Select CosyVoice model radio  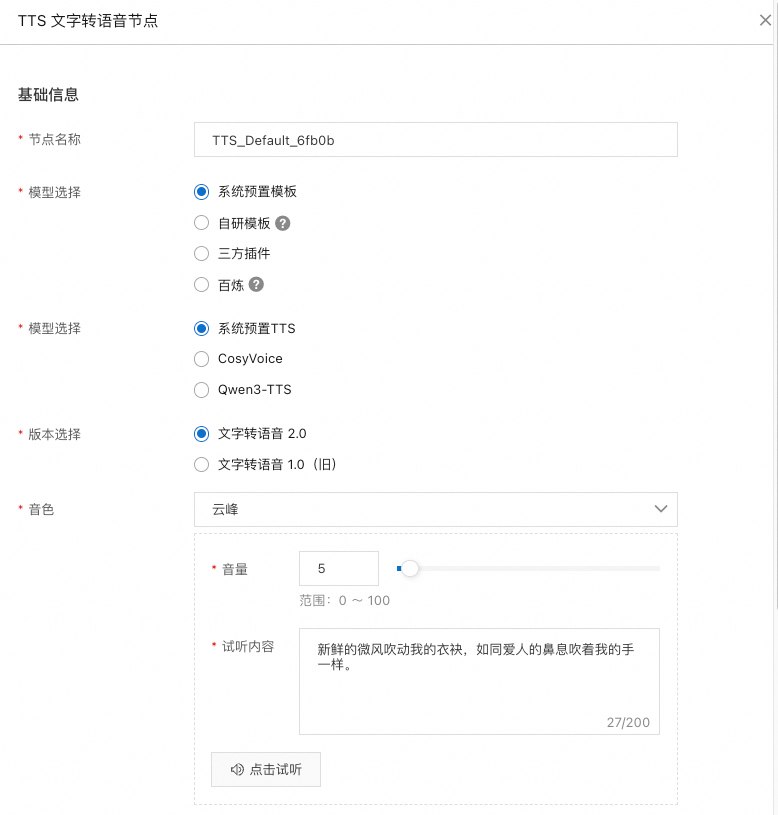coord(202,359)
